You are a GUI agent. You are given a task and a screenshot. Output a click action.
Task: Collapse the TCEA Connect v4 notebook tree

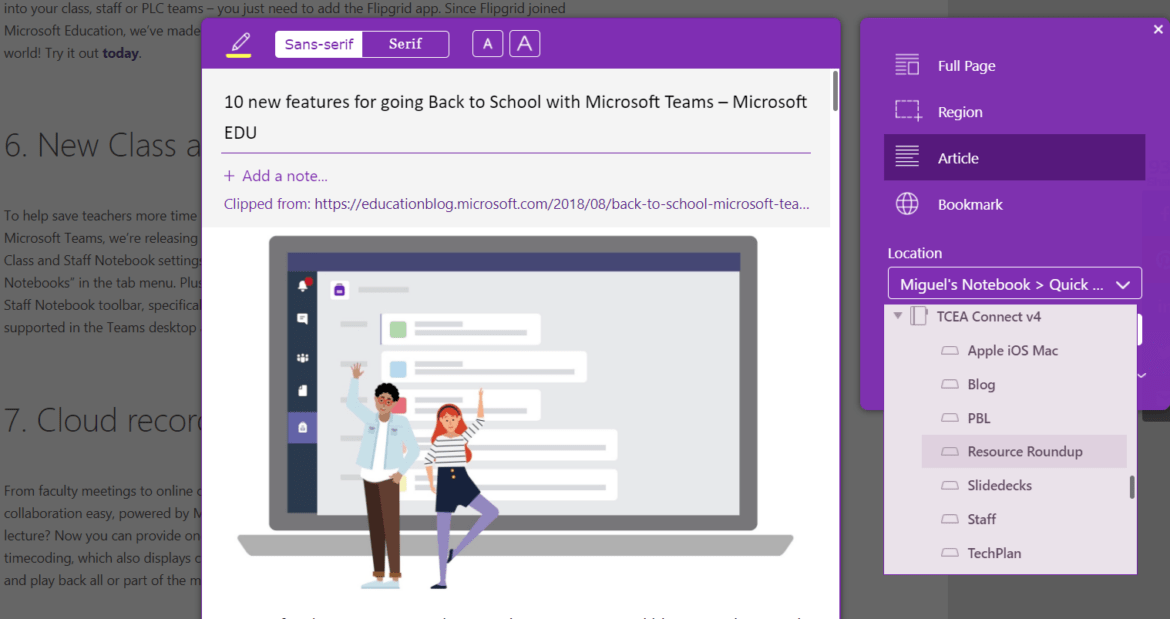[897, 315]
